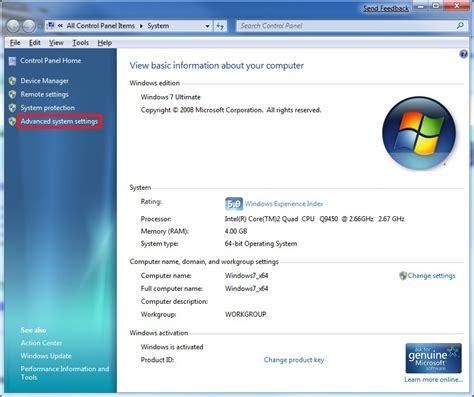Click All Control Panel Items in breadcrumb
The width and height of the screenshot is (474, 397).
pos(101,26)
